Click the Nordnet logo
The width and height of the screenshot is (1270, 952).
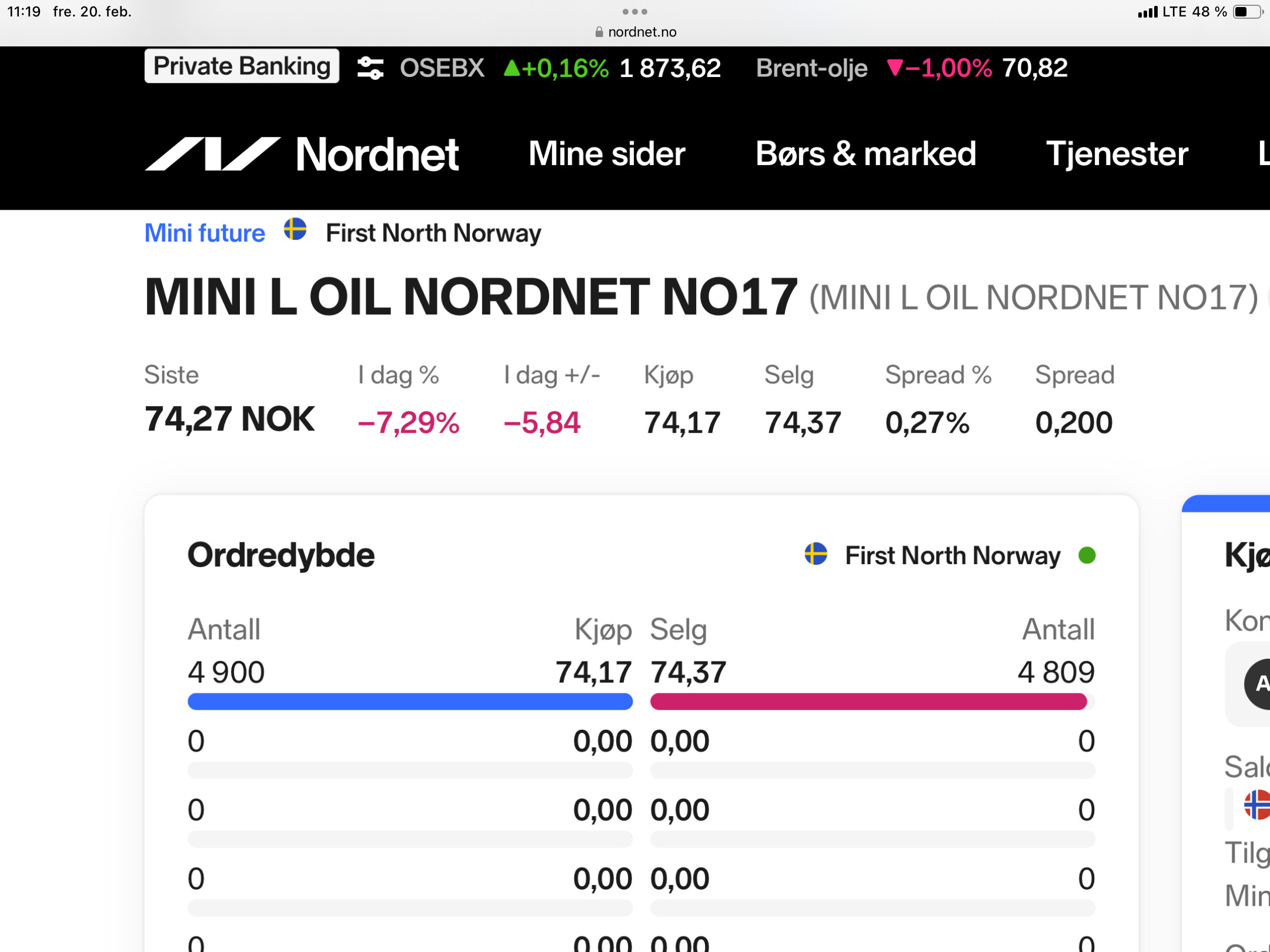(x=302, y=155)
